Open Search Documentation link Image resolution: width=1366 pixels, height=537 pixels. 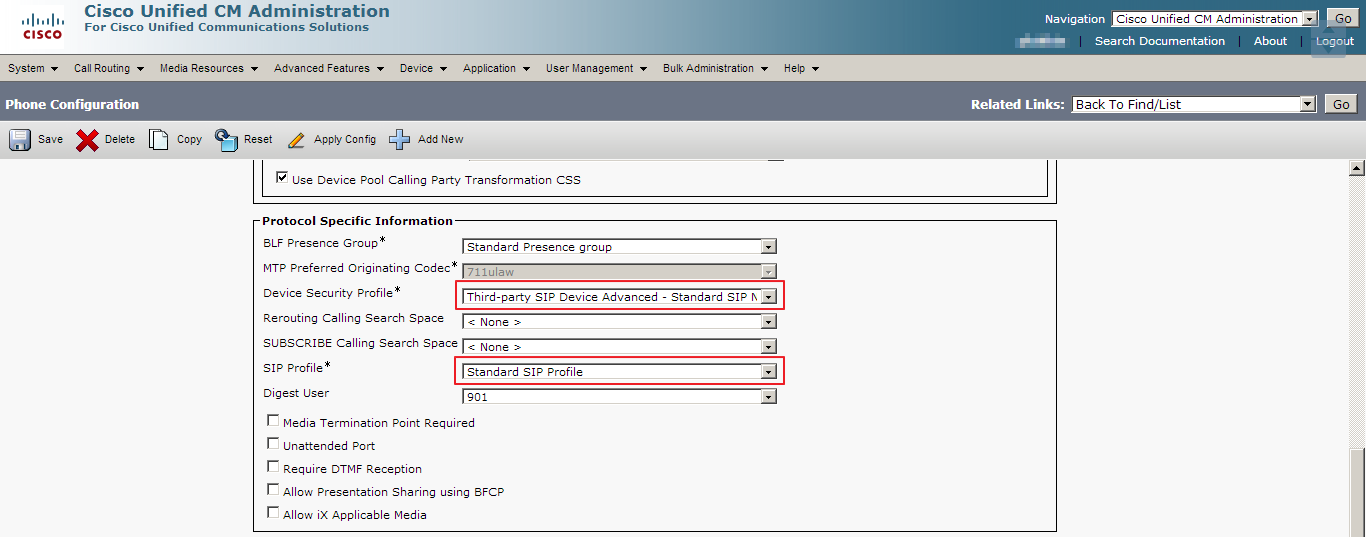point(1160,41)
